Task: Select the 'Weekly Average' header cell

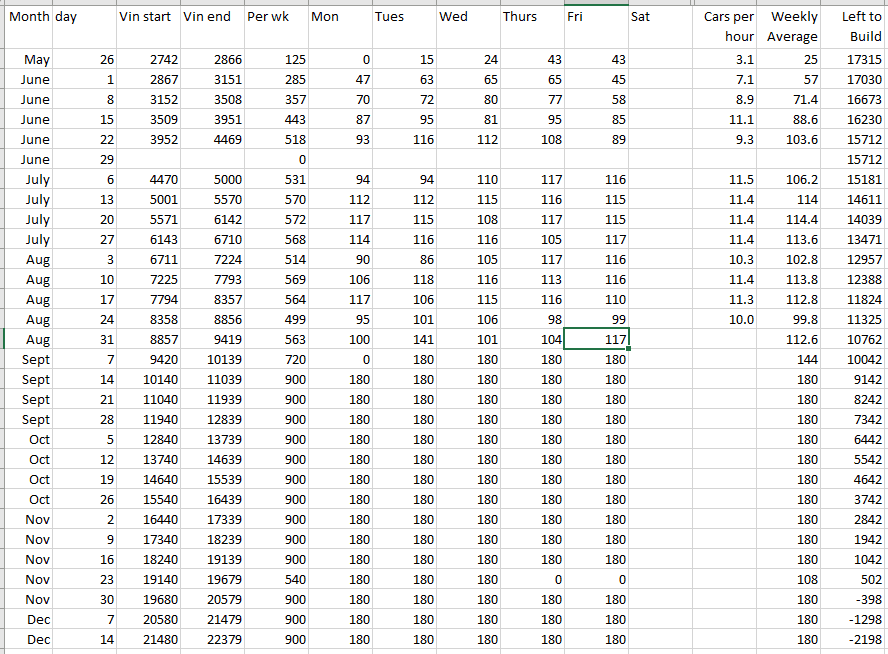Action: pyautogui.click(x=790, y=27)
